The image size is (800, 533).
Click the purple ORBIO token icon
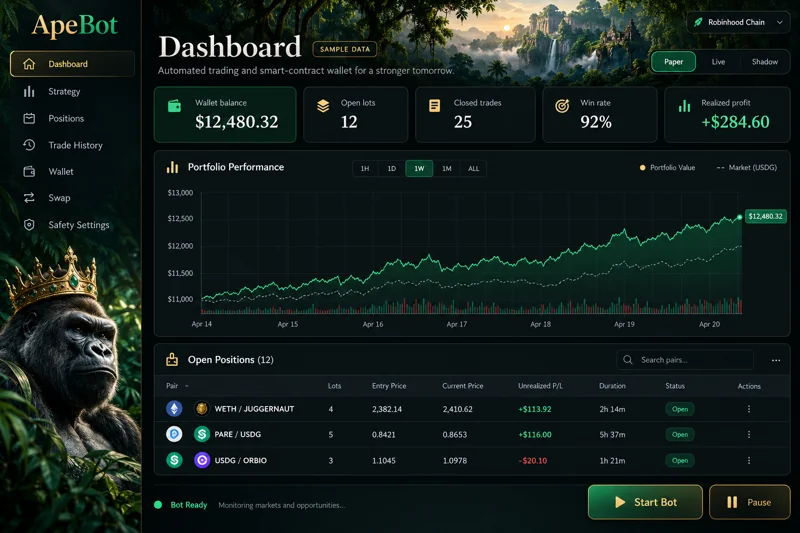click(202, 460)
